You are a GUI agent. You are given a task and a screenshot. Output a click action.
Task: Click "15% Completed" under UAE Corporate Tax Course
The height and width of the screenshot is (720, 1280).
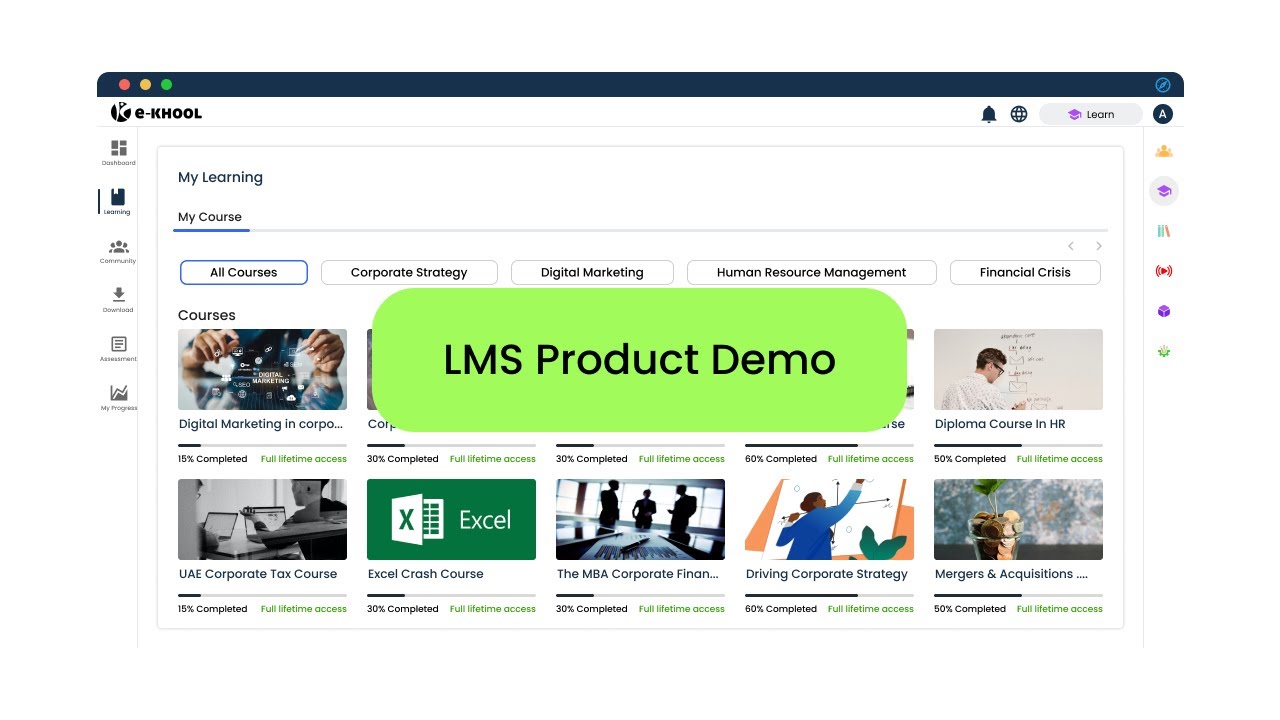point(213,609)
